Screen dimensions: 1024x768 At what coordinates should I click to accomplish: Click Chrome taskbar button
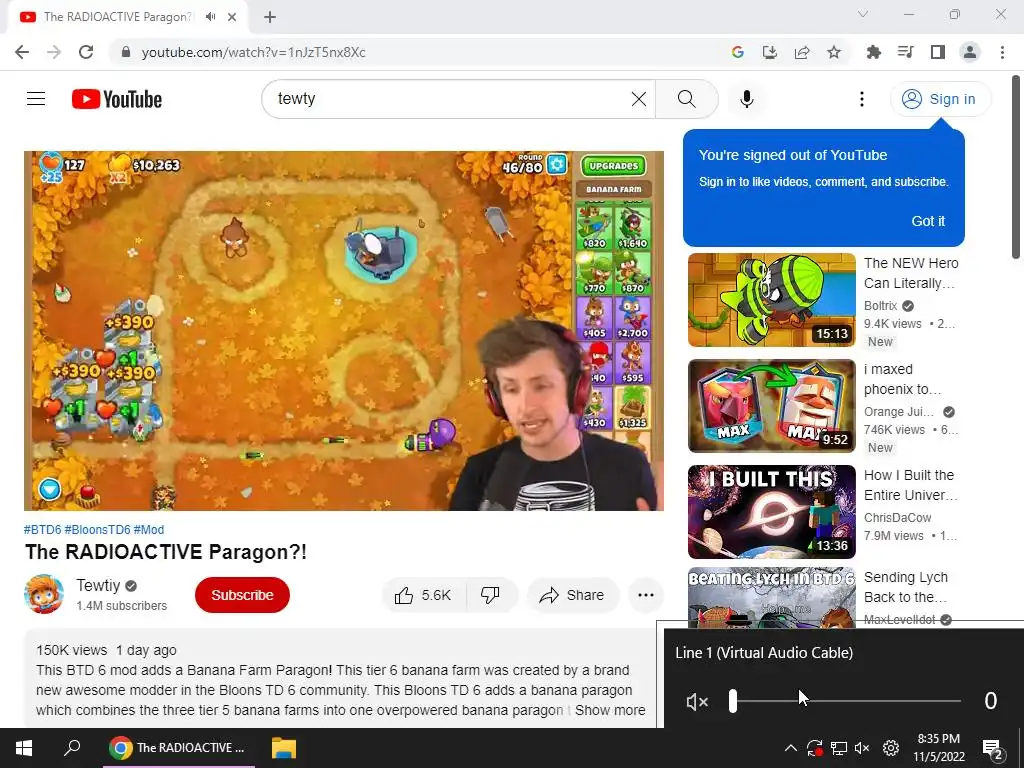point(178,748)
